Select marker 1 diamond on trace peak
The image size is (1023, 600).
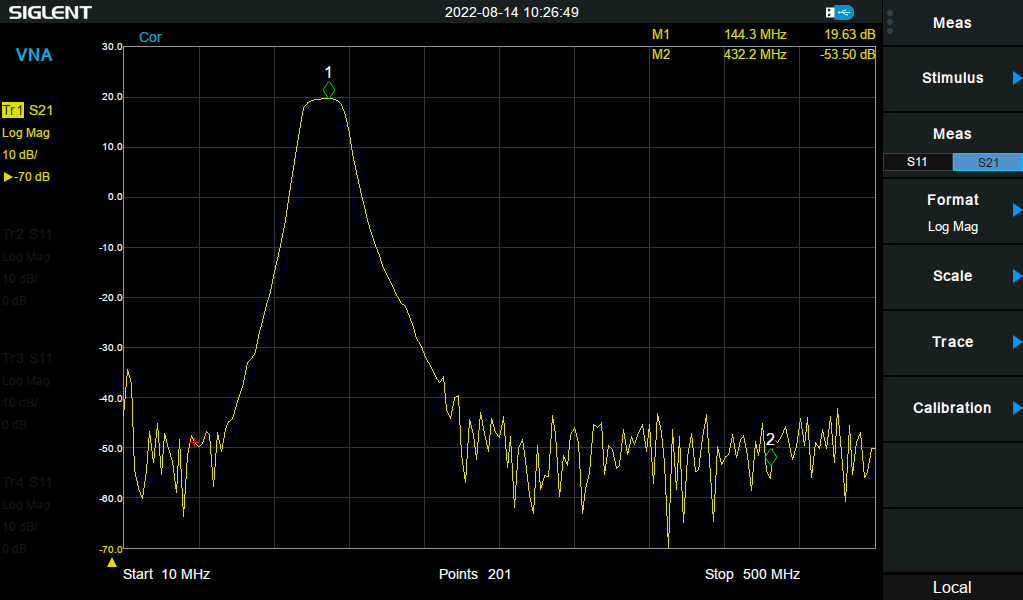[329, 90]
